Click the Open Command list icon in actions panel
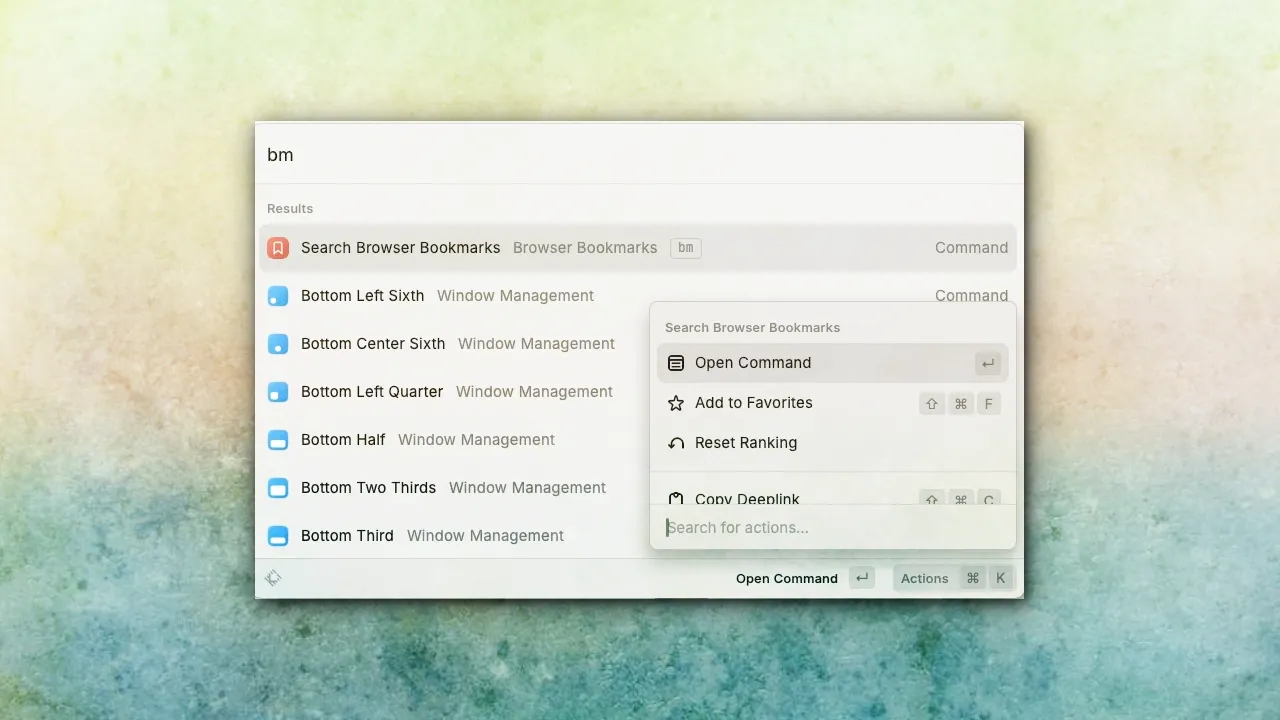Screen dimensions: 1280x720 point(676,363)
